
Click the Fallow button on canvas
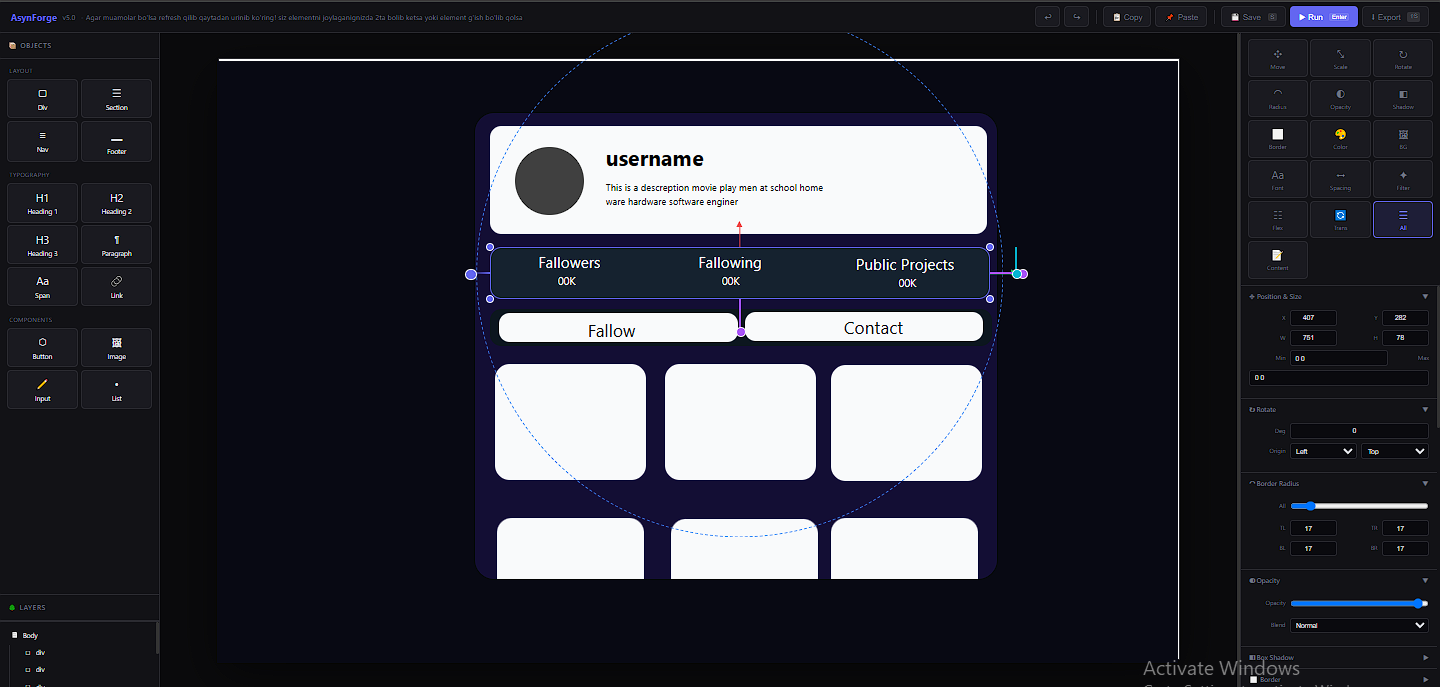(618, 328)
